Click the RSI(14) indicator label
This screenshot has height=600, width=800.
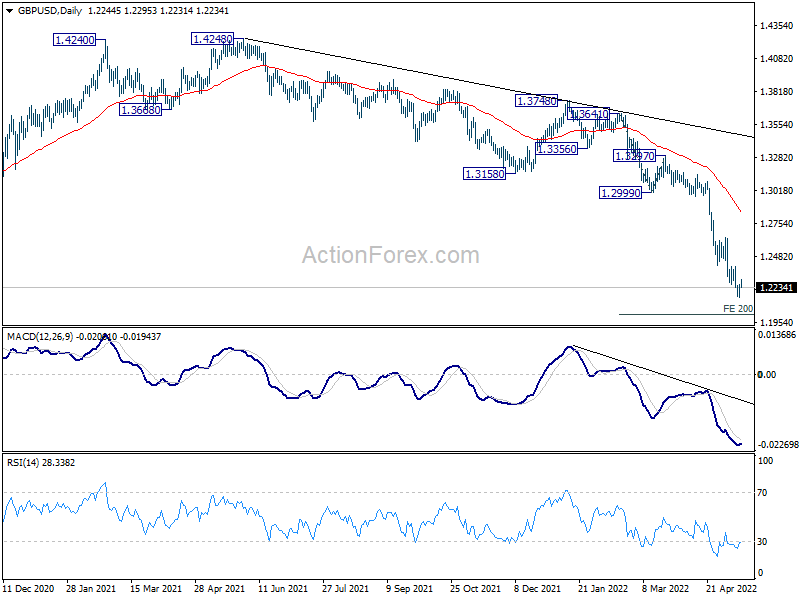click(x=24, y=463)
